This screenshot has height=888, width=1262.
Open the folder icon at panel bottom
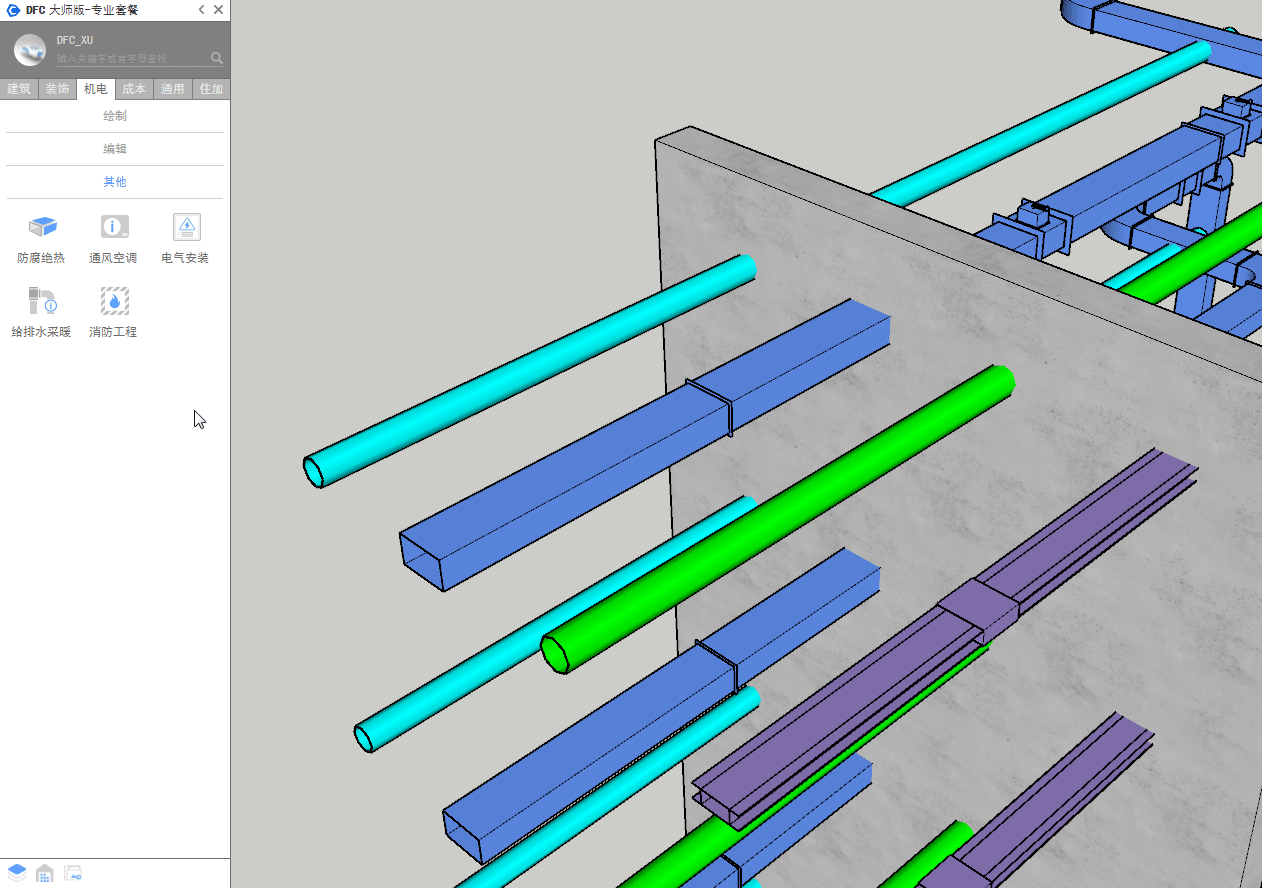pos(73,873)
